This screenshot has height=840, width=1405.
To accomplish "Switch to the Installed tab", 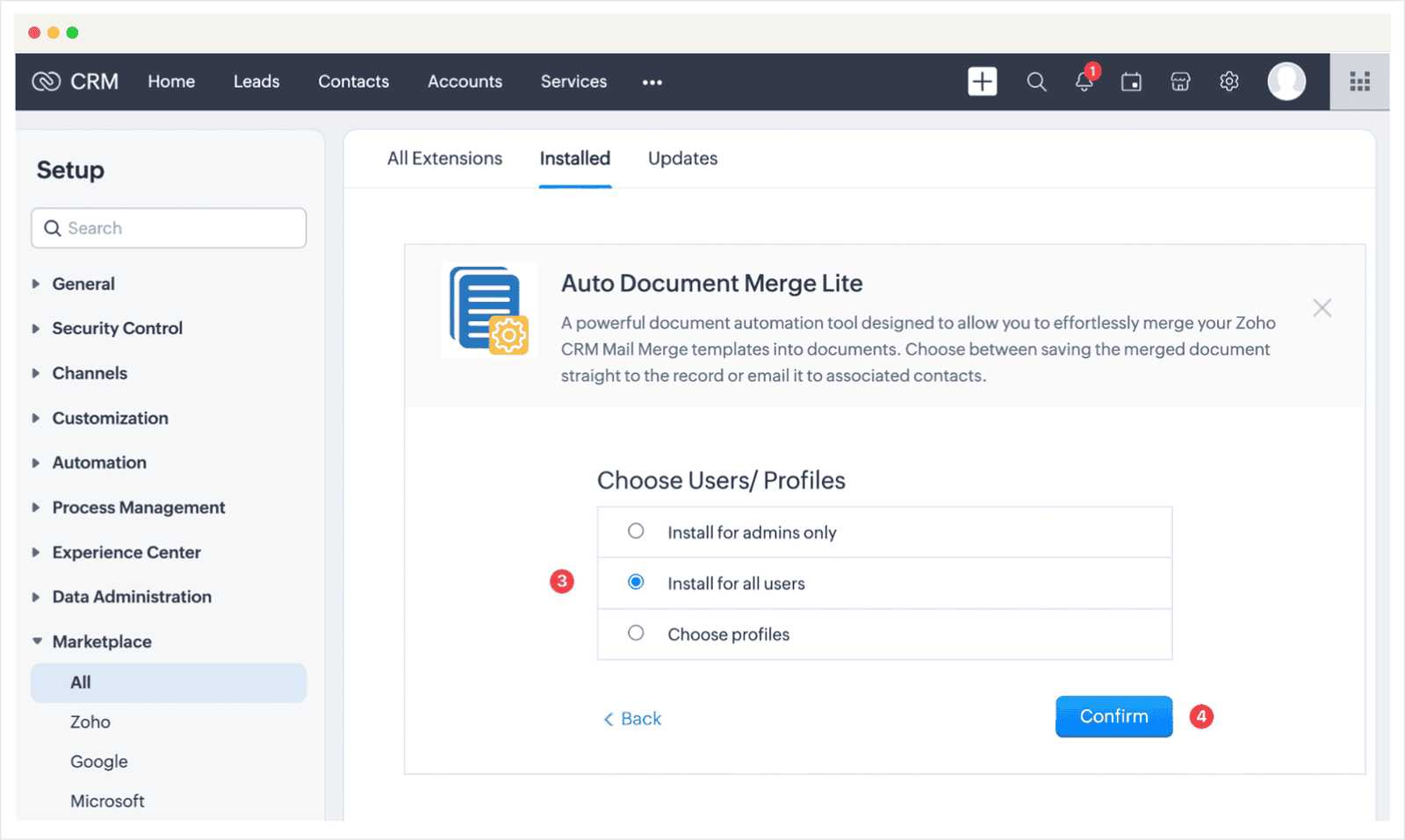I will tap(575, 159).
